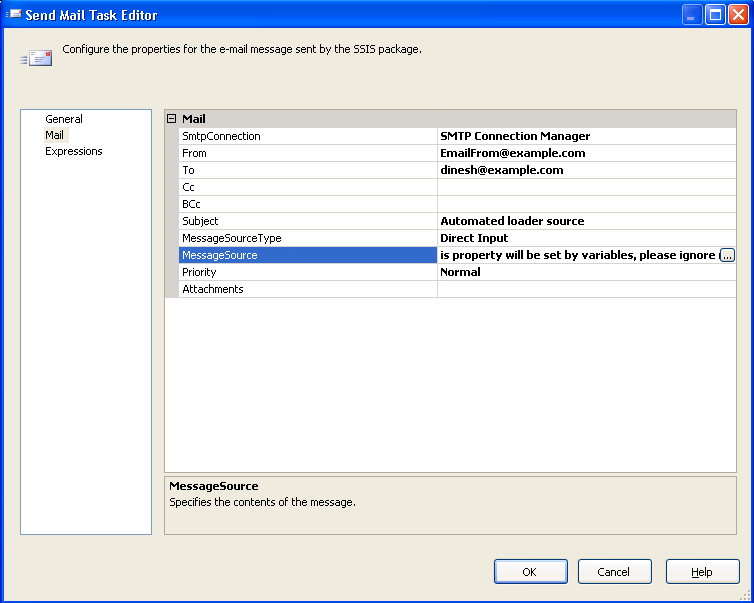Maximize the Send Mail Task Editor window
Screen dimensions: 754x603
click(715, 15)
